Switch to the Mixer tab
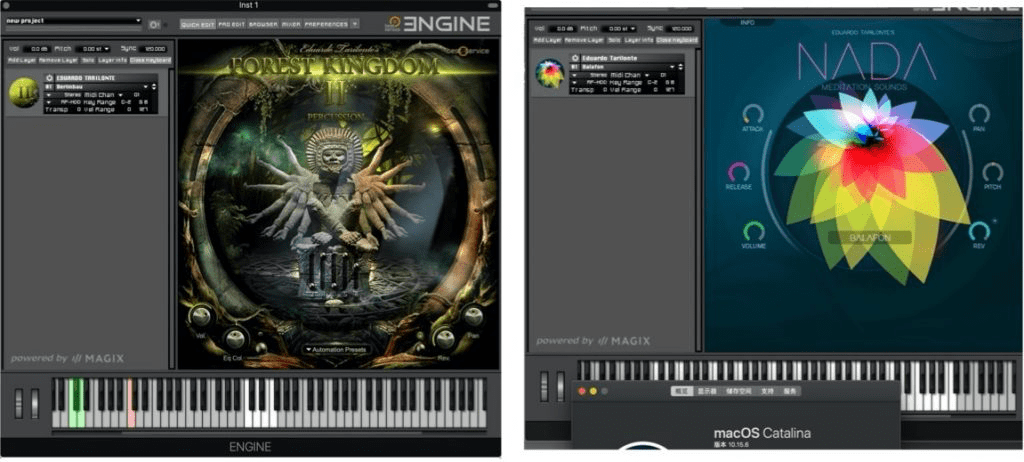Viewport: 1024px width, 462px height. tap(291, 24)
